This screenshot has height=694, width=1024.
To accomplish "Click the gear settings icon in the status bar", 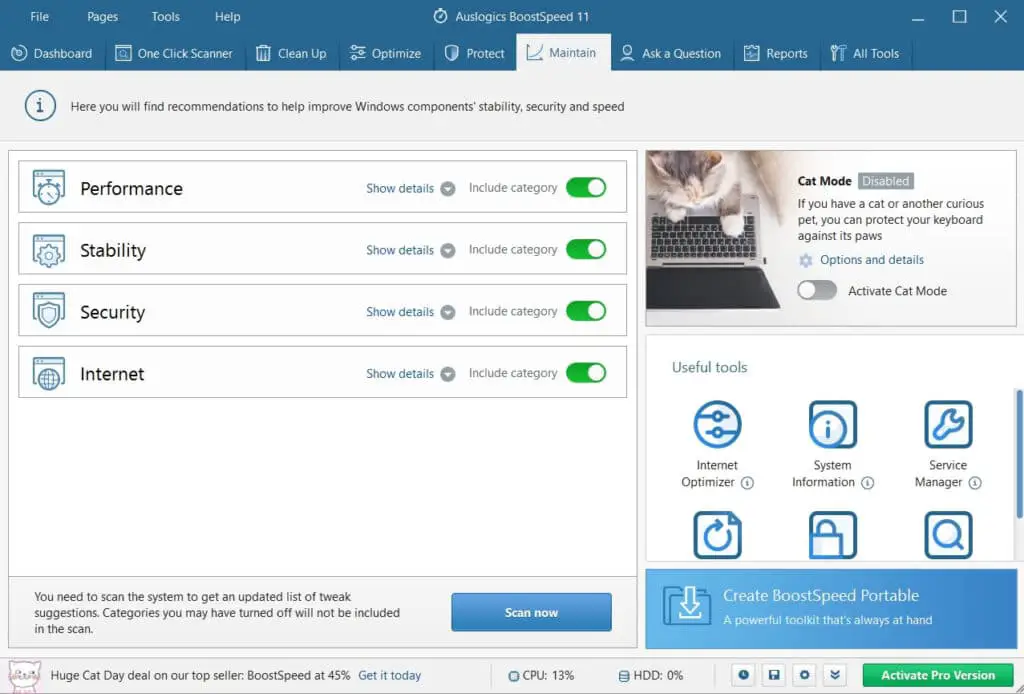I will point(804,675).
